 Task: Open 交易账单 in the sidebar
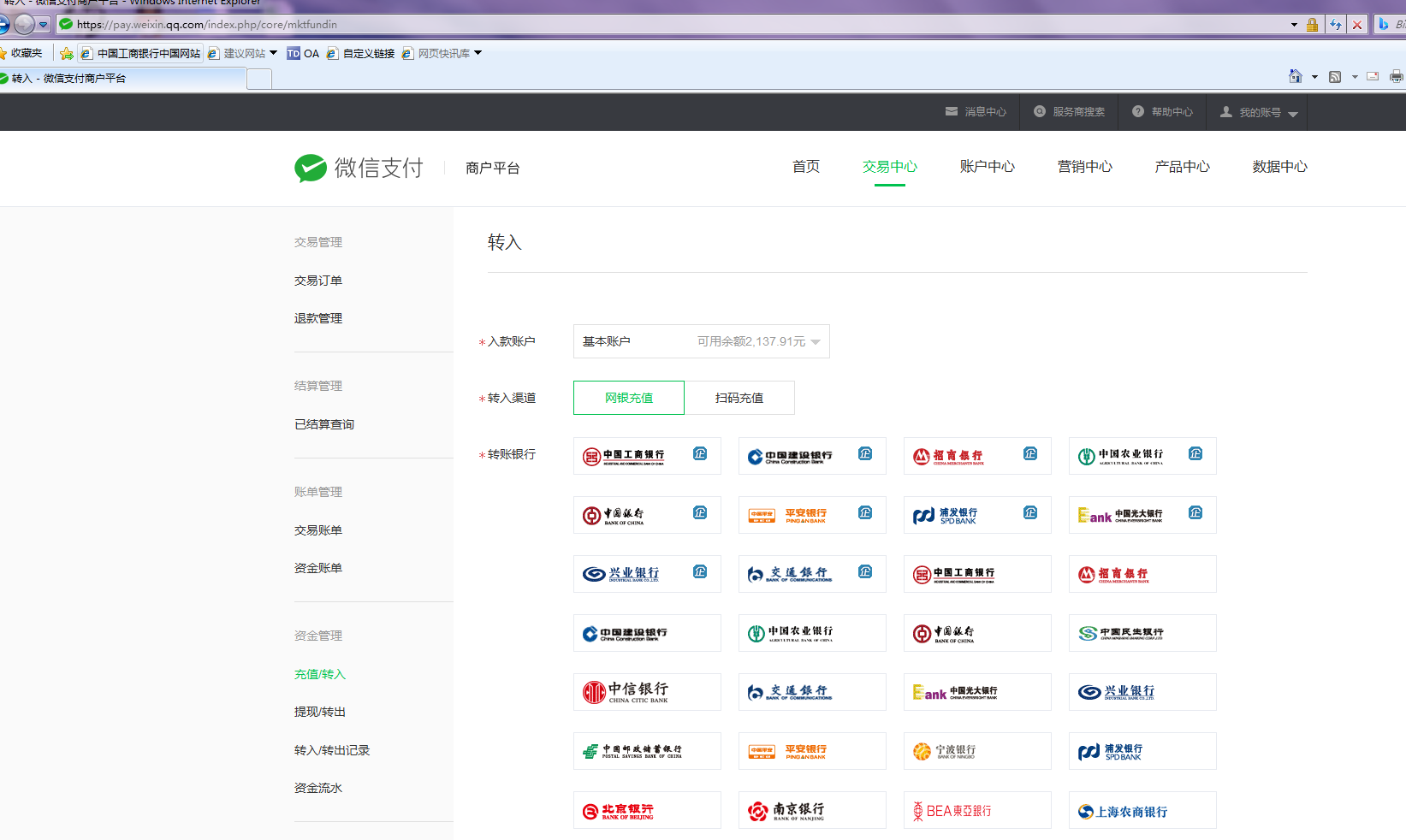tap(318, 530)
